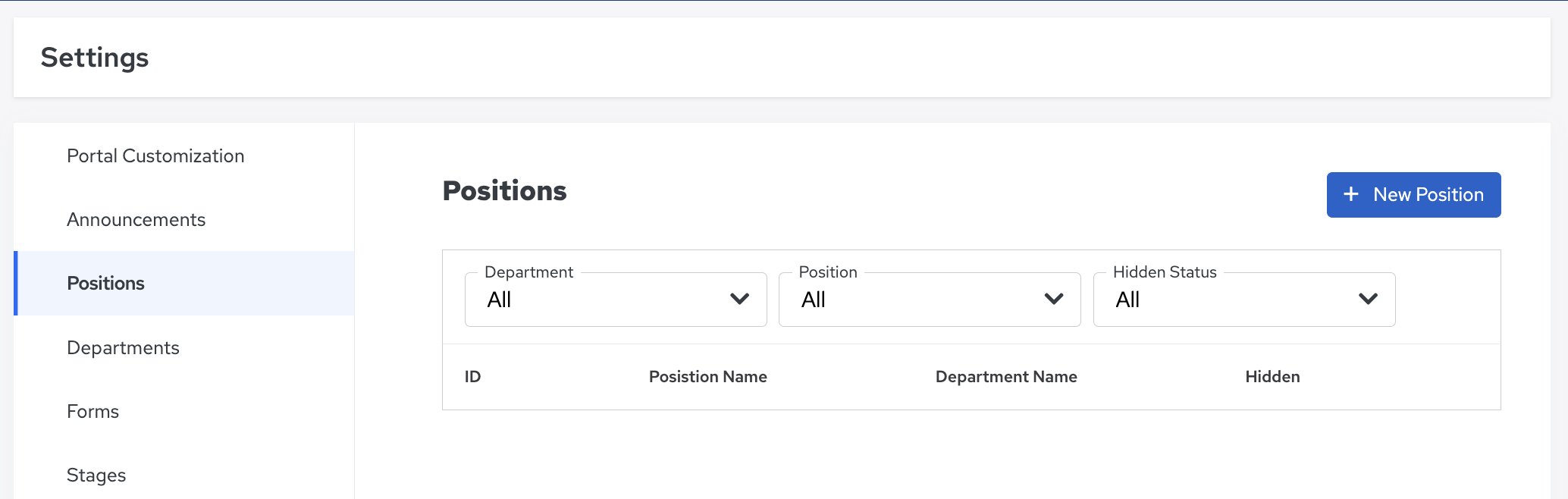
Task: Sort by the ID column header
Action: click(472, 376)
